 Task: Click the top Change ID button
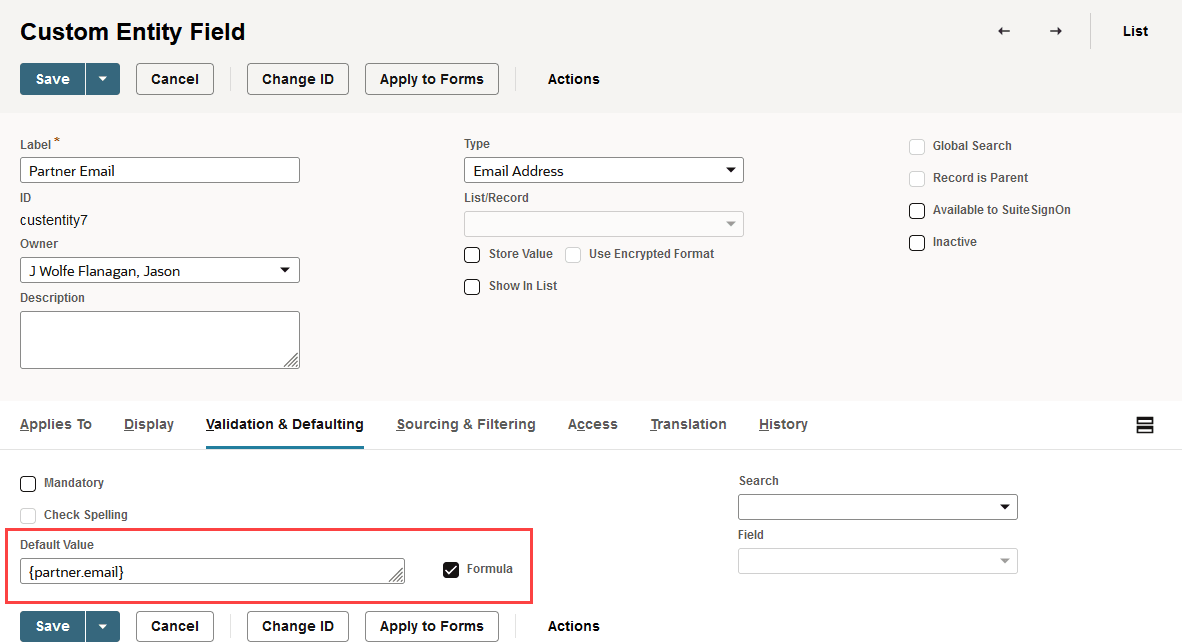(298, 79)
